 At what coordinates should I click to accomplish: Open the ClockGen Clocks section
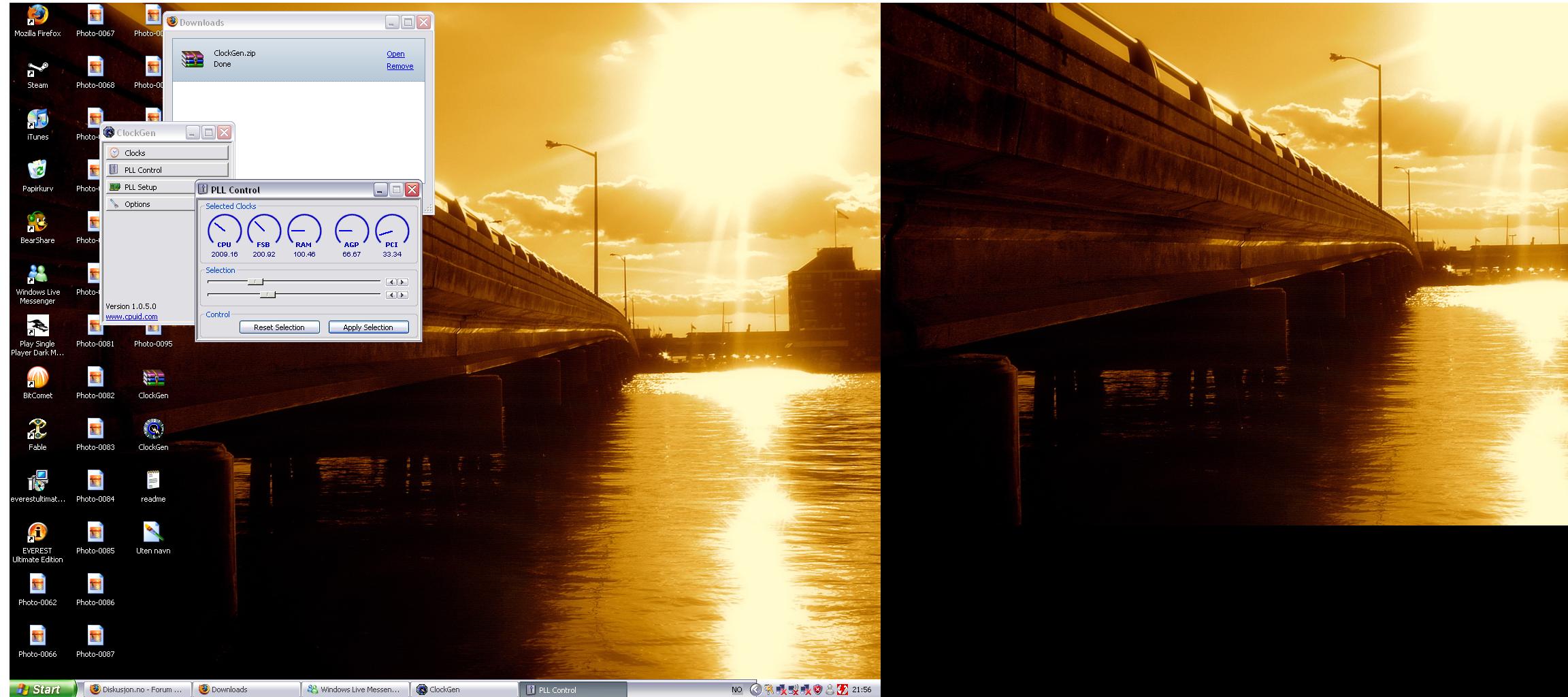pyautogui.click(x=167, y=152)
